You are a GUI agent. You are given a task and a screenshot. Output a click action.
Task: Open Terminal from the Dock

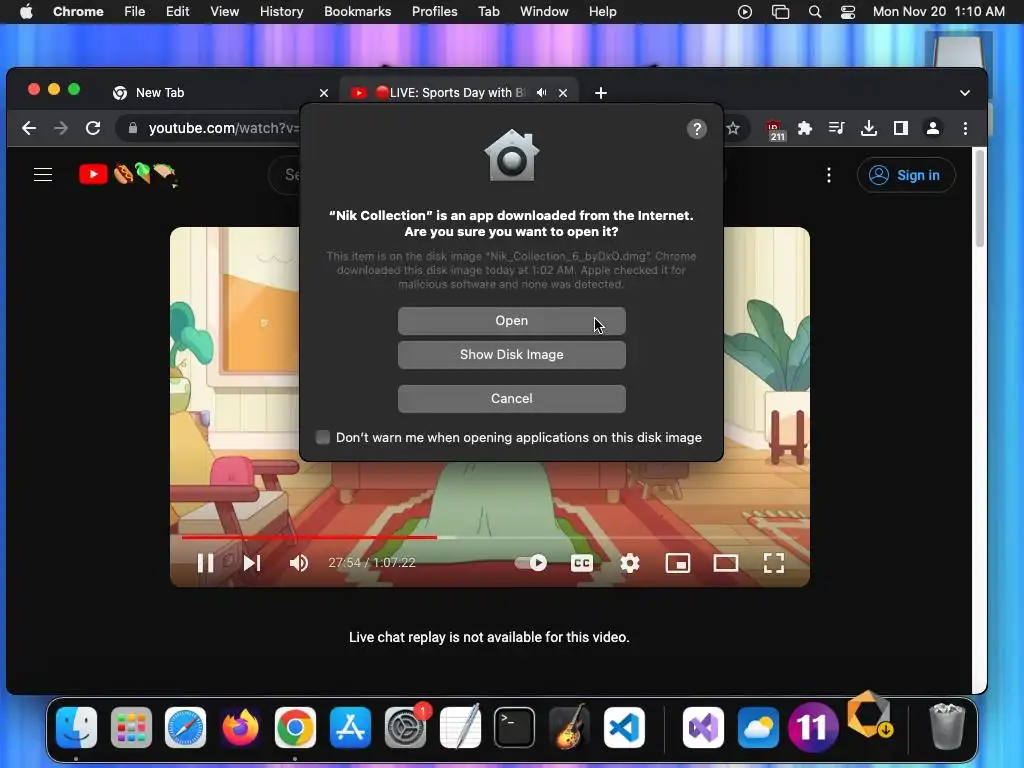pos(515,727)
